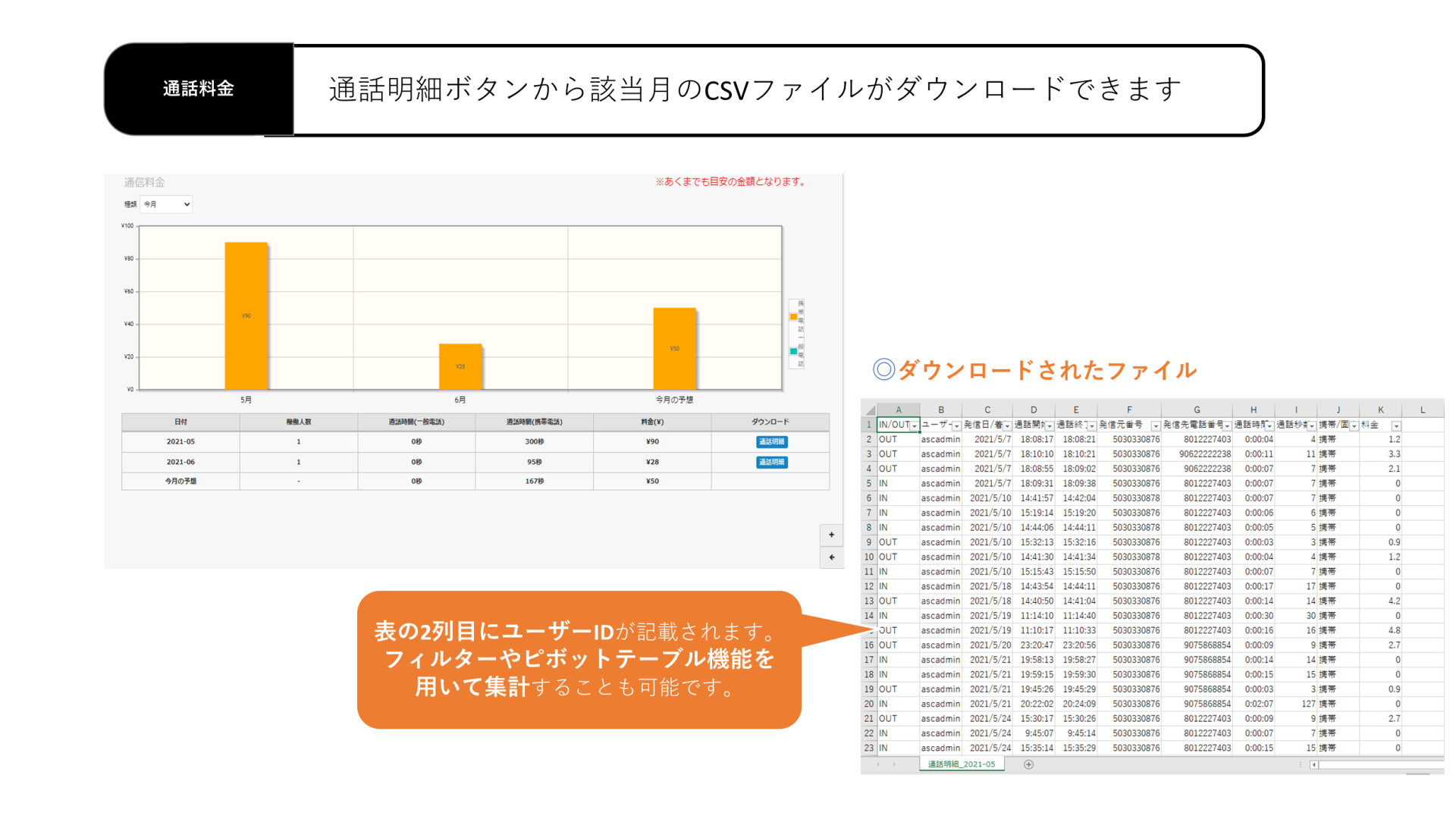Click the 料金(¥) table column header
Image resolution: width=1456 pixels, height=819 pixels.
pos(652,422)
